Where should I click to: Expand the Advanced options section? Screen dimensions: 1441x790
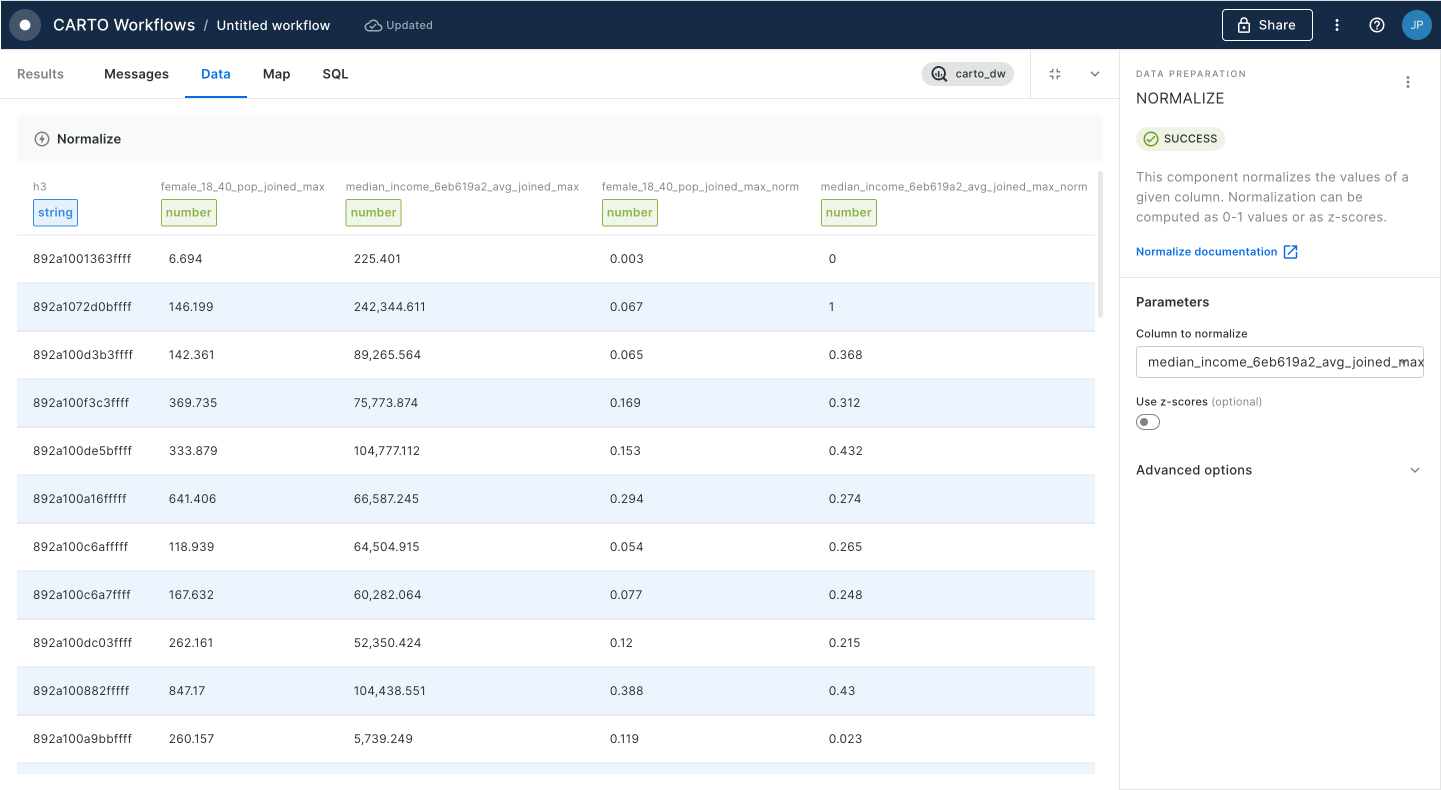click(x=1279, y=470)
